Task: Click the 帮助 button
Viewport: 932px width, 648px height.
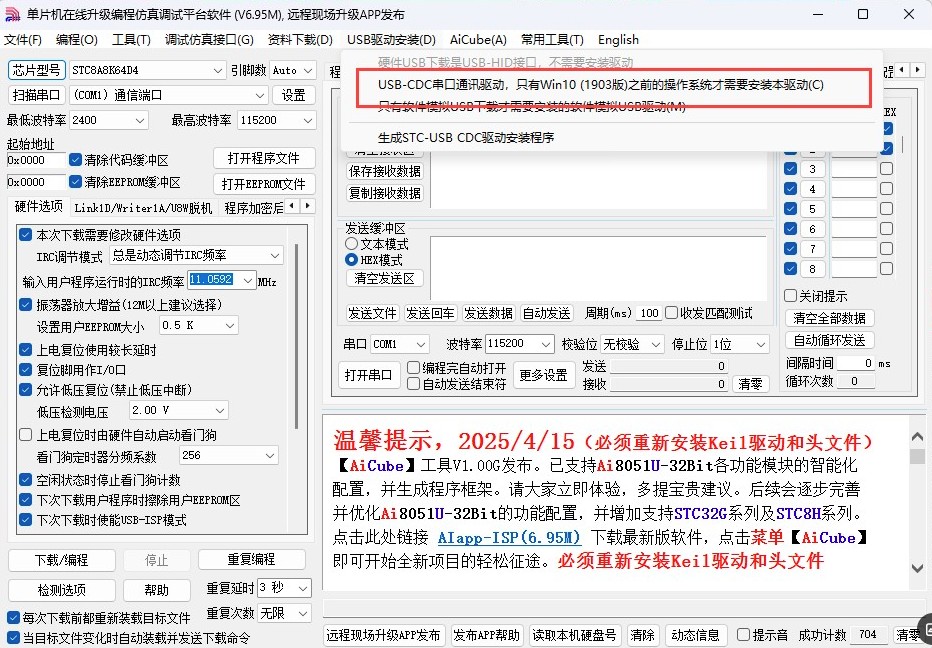Action: (157, 590)
